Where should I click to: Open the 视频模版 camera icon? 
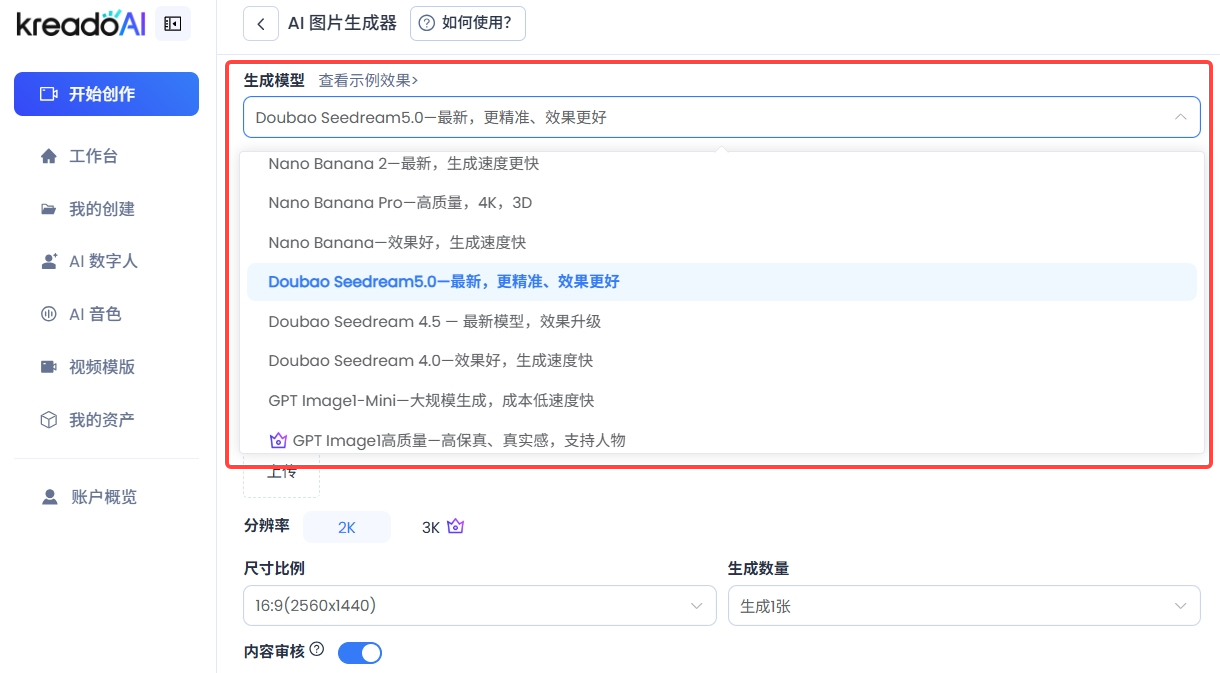(x=48, y=367)
